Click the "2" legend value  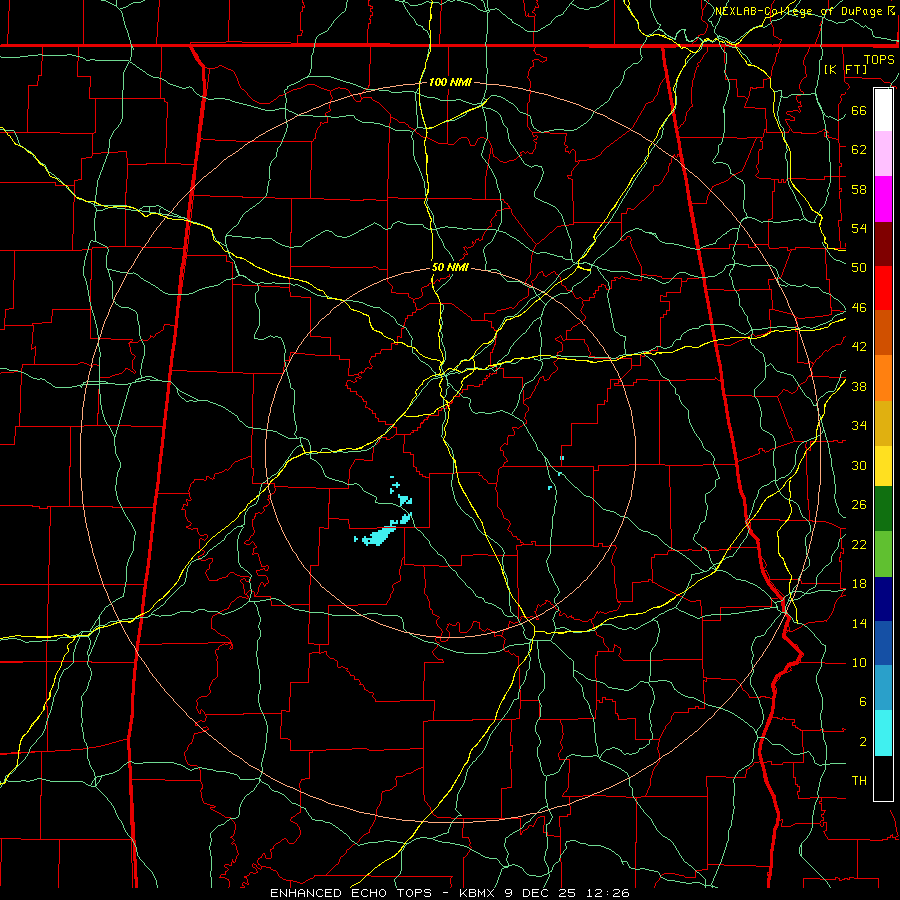pyautogui.click(x=862, y=742)
